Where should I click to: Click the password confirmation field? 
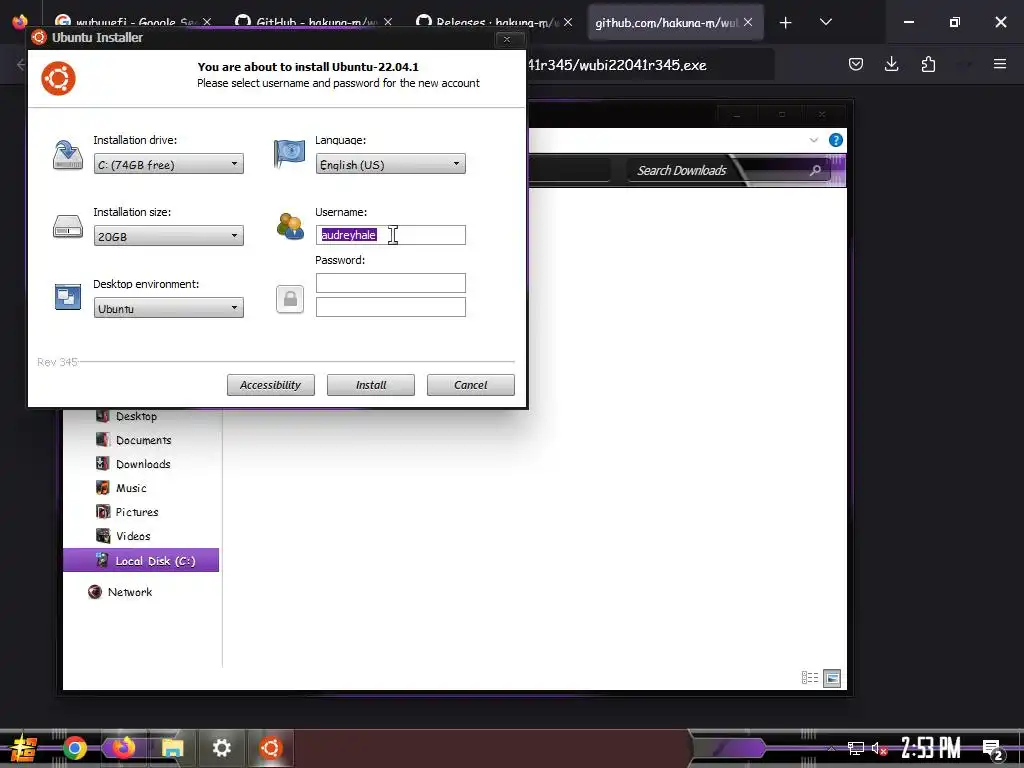coord(391,307)
